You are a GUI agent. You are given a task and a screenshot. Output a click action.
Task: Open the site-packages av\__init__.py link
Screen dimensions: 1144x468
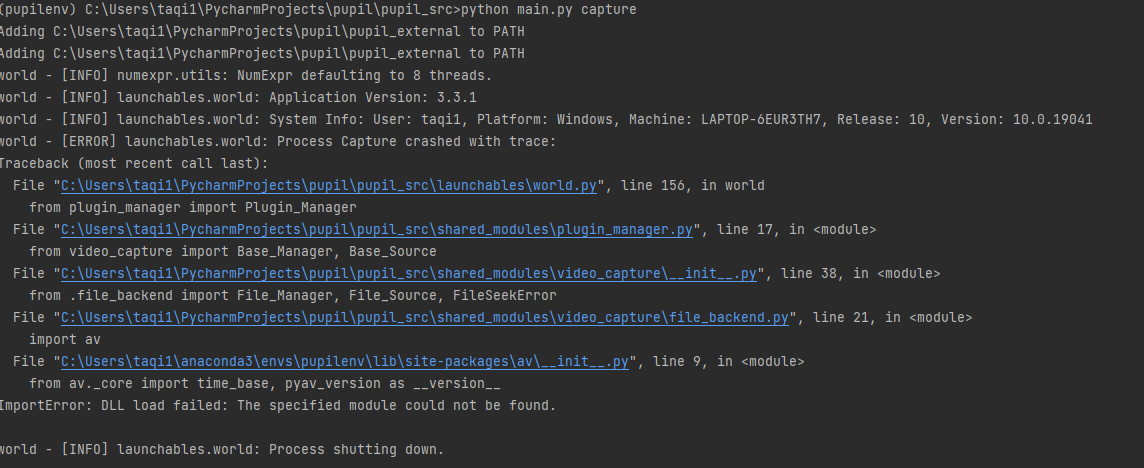[x=344, y=361]
